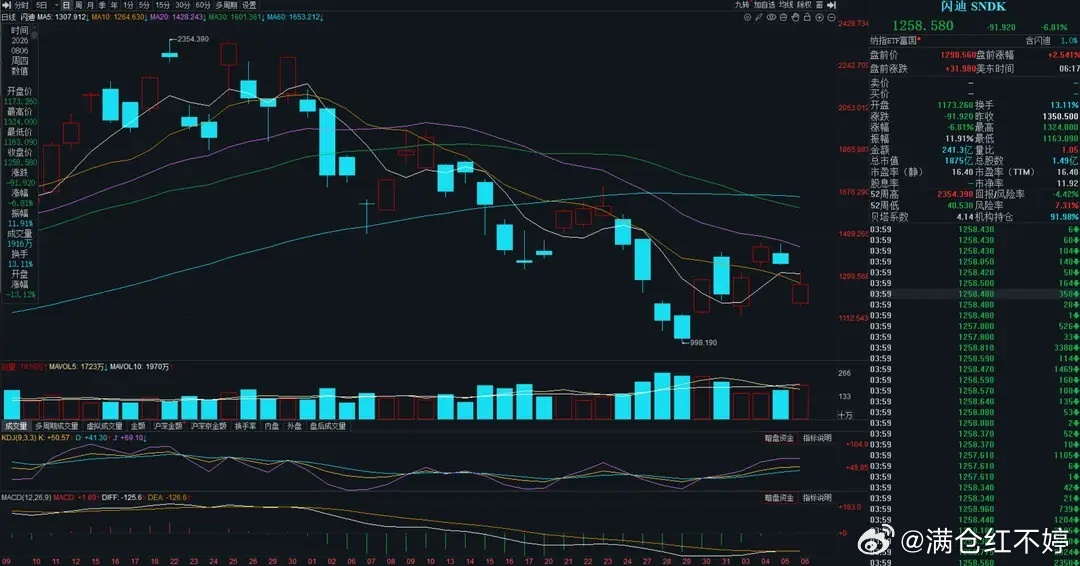Switch chart to 60分 timeframe
1080x566 pixels.
click(x=202, y=6)
